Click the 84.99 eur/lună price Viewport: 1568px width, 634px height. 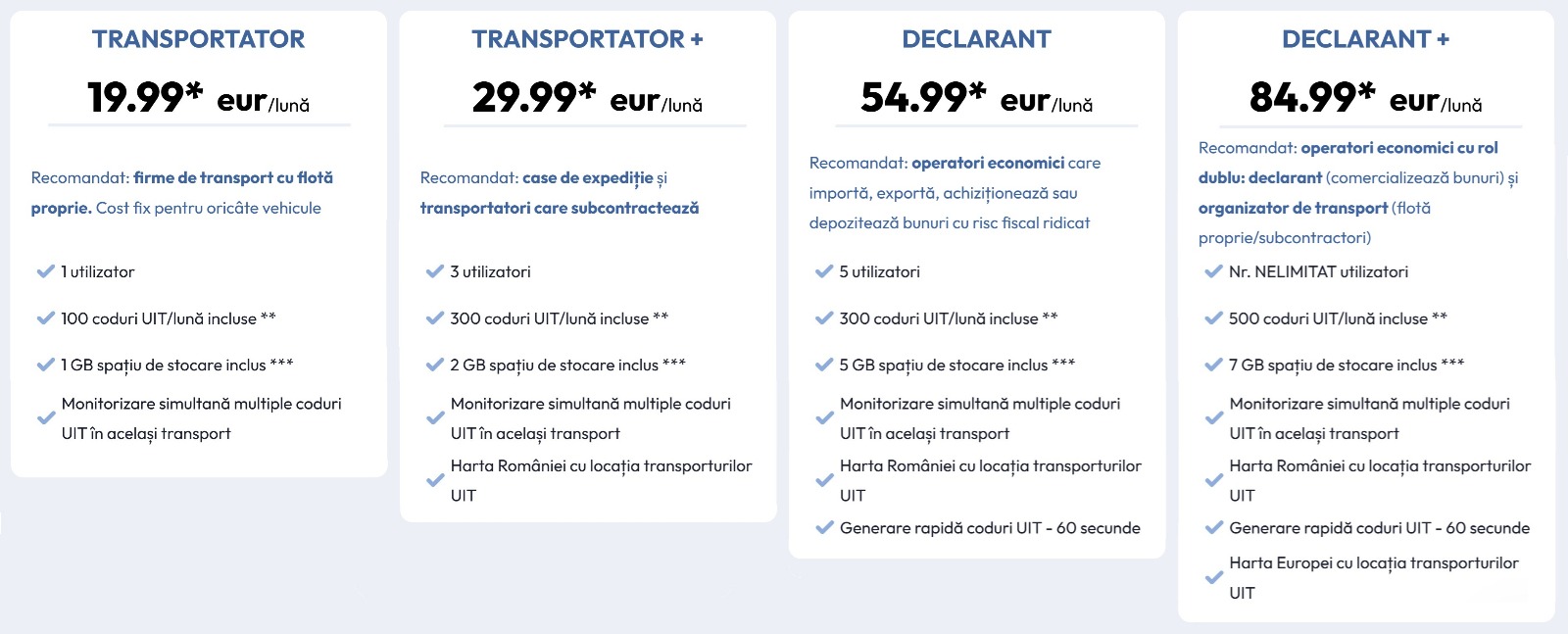1365,97
